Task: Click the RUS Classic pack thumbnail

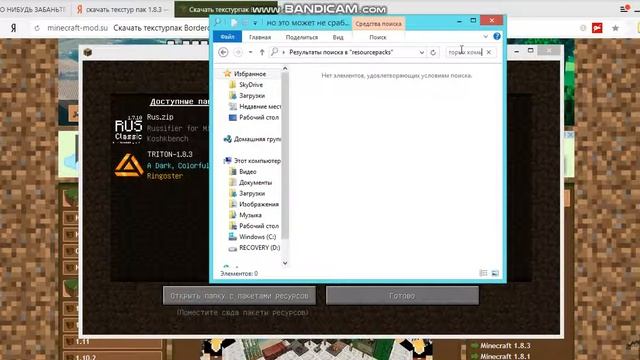Action: pos(128,129)
